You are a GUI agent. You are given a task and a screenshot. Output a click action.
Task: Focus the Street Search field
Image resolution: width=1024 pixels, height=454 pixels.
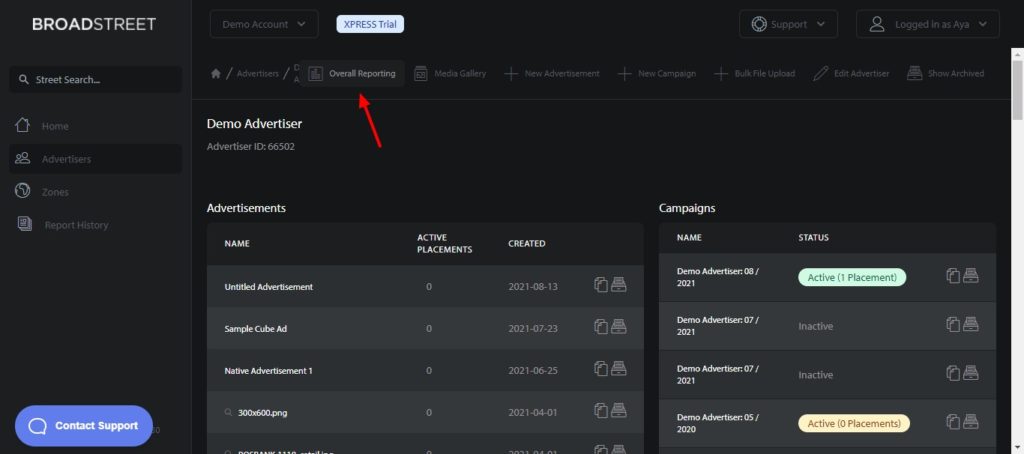click(95, 80)
